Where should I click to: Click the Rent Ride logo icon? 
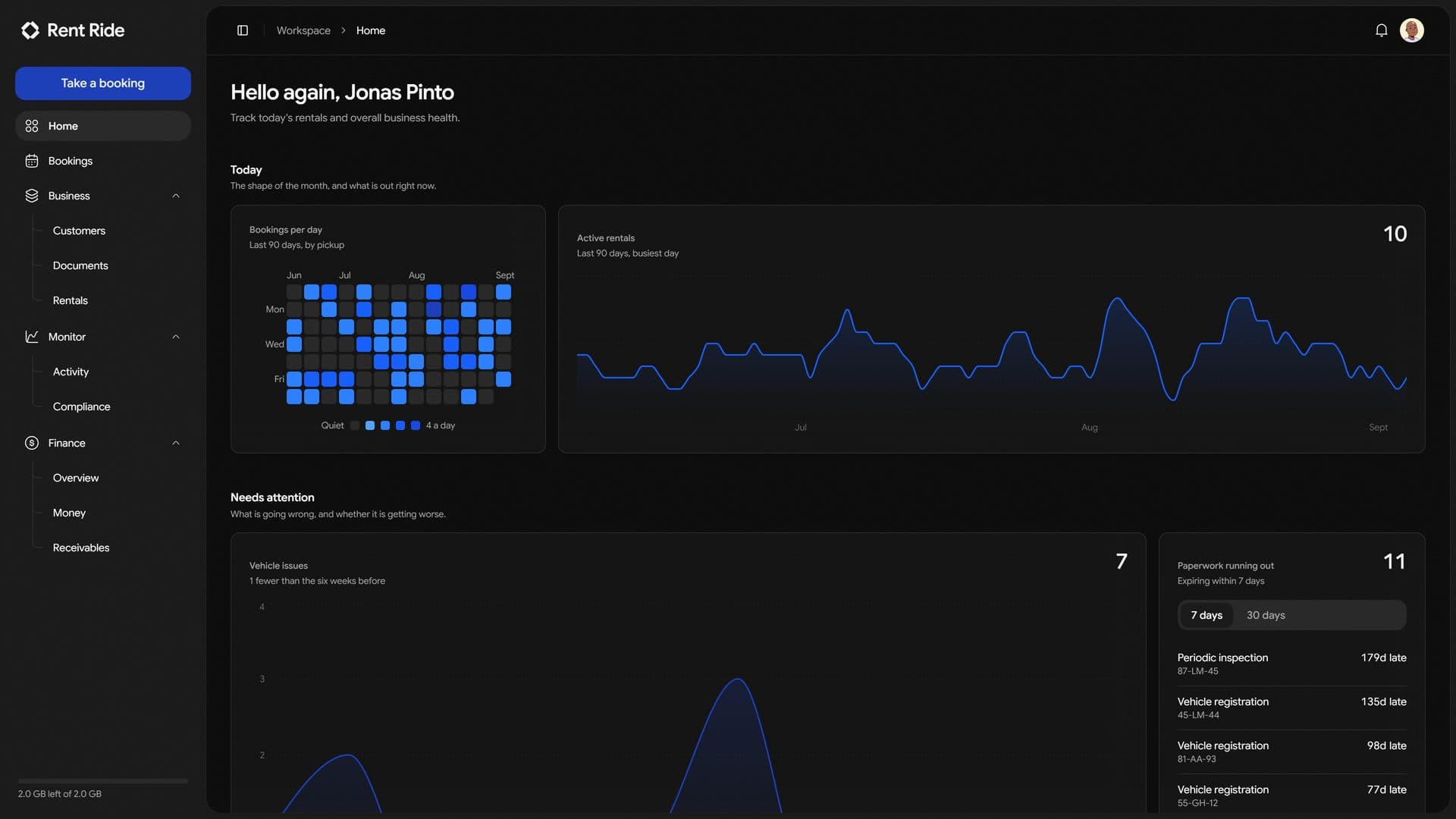tap(30, 30)
